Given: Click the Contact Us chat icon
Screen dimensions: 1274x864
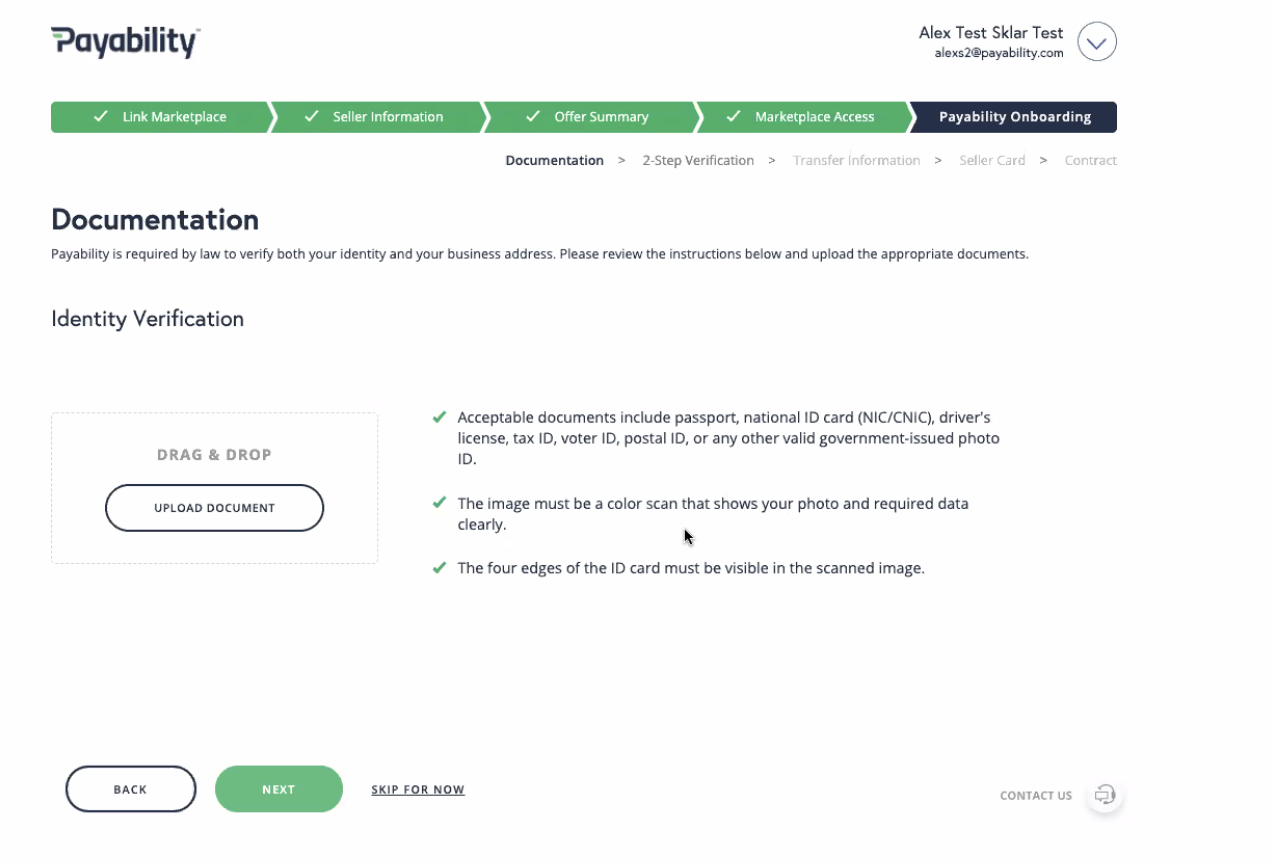Looking at the screenshot, I should click(1104, 795).
